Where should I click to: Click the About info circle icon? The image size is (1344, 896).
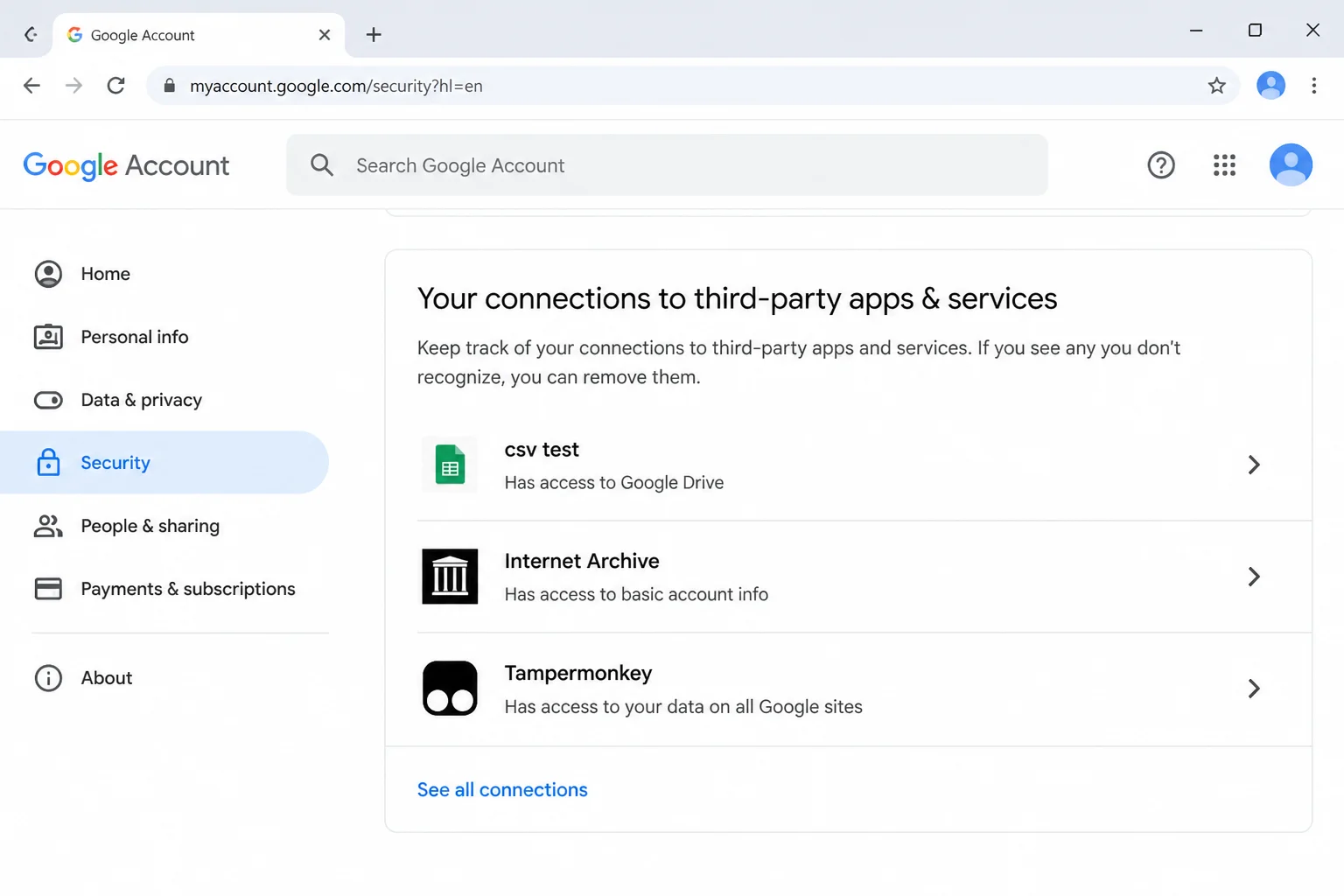[x=48, y=678]
